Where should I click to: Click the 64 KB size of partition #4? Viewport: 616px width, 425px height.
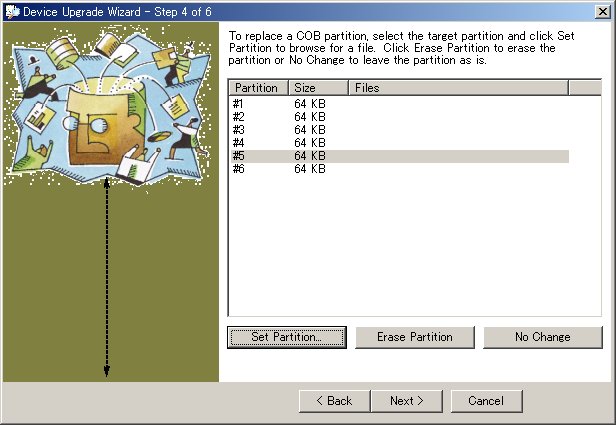pyautogui.click(x=310, y=143)
